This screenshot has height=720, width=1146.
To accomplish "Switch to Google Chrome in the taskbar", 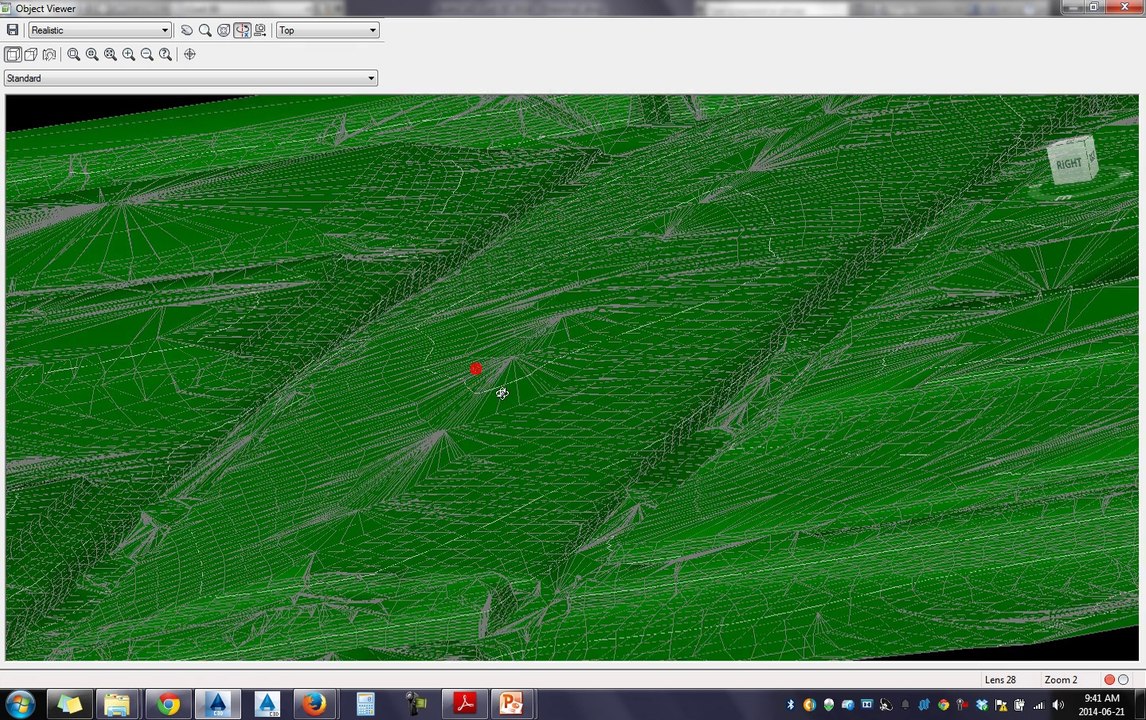I will tap(168, 705).
